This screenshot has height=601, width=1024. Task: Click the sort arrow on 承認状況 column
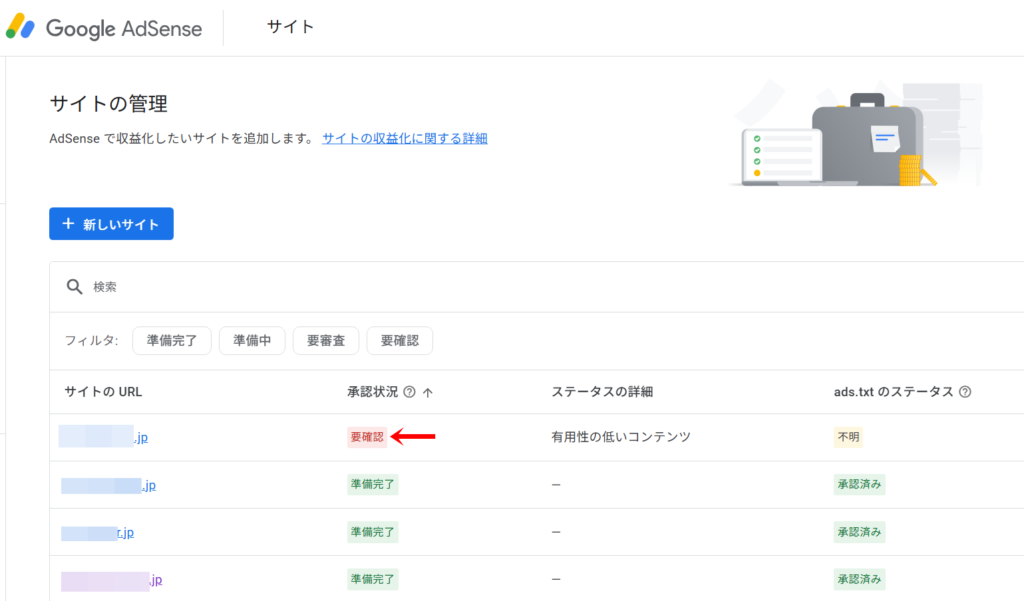coord(428,392)
